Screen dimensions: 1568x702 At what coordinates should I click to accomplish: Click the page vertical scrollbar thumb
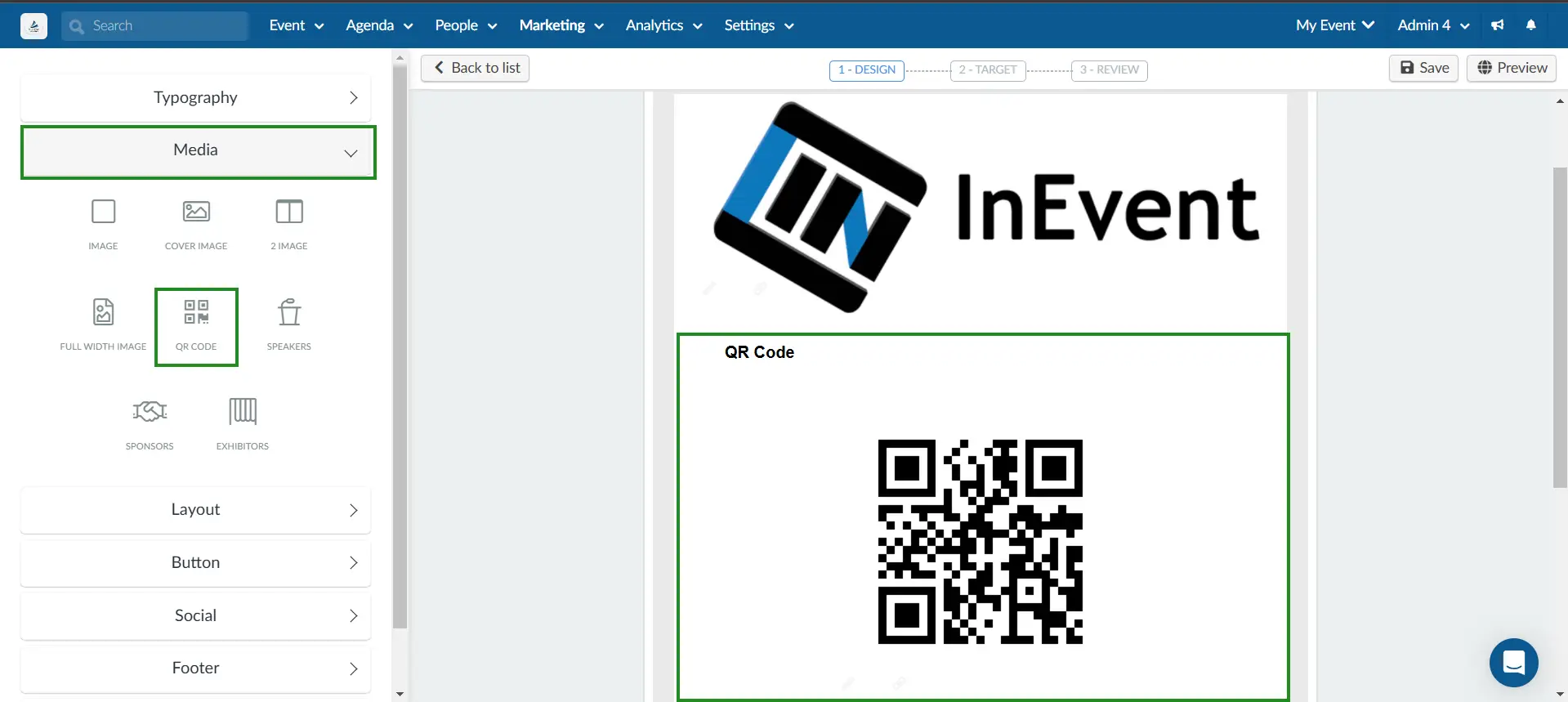pos(1560,327)
